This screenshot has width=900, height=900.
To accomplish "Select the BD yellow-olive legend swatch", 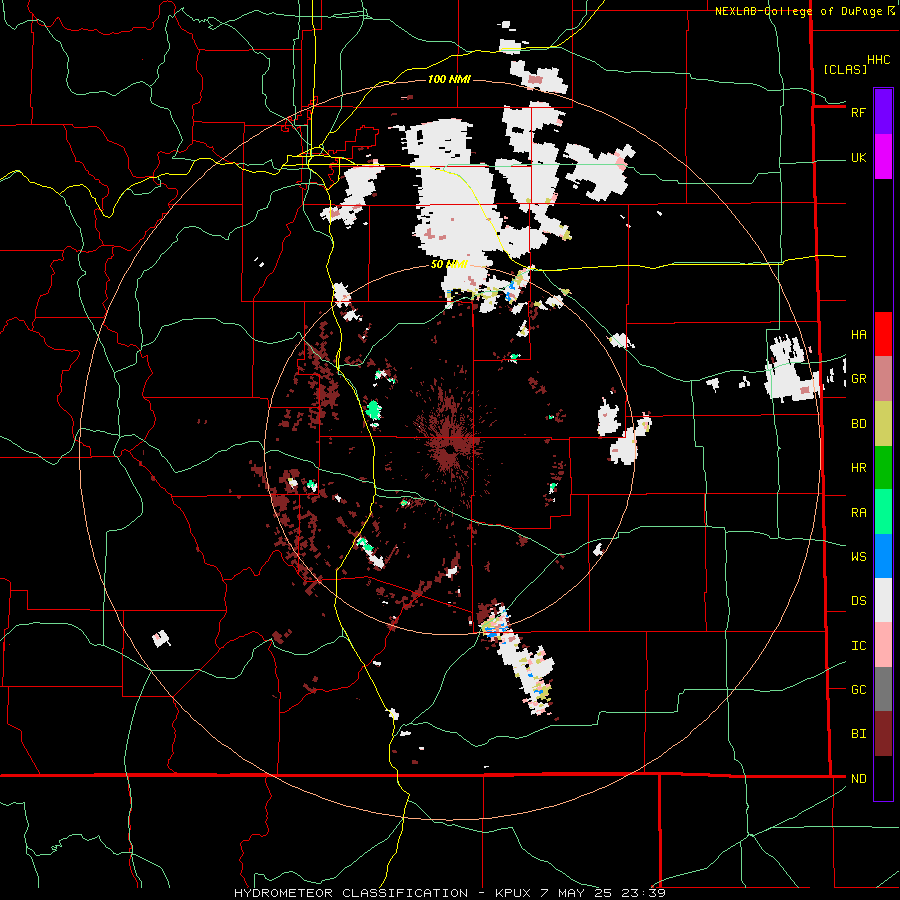I will 883,424.
